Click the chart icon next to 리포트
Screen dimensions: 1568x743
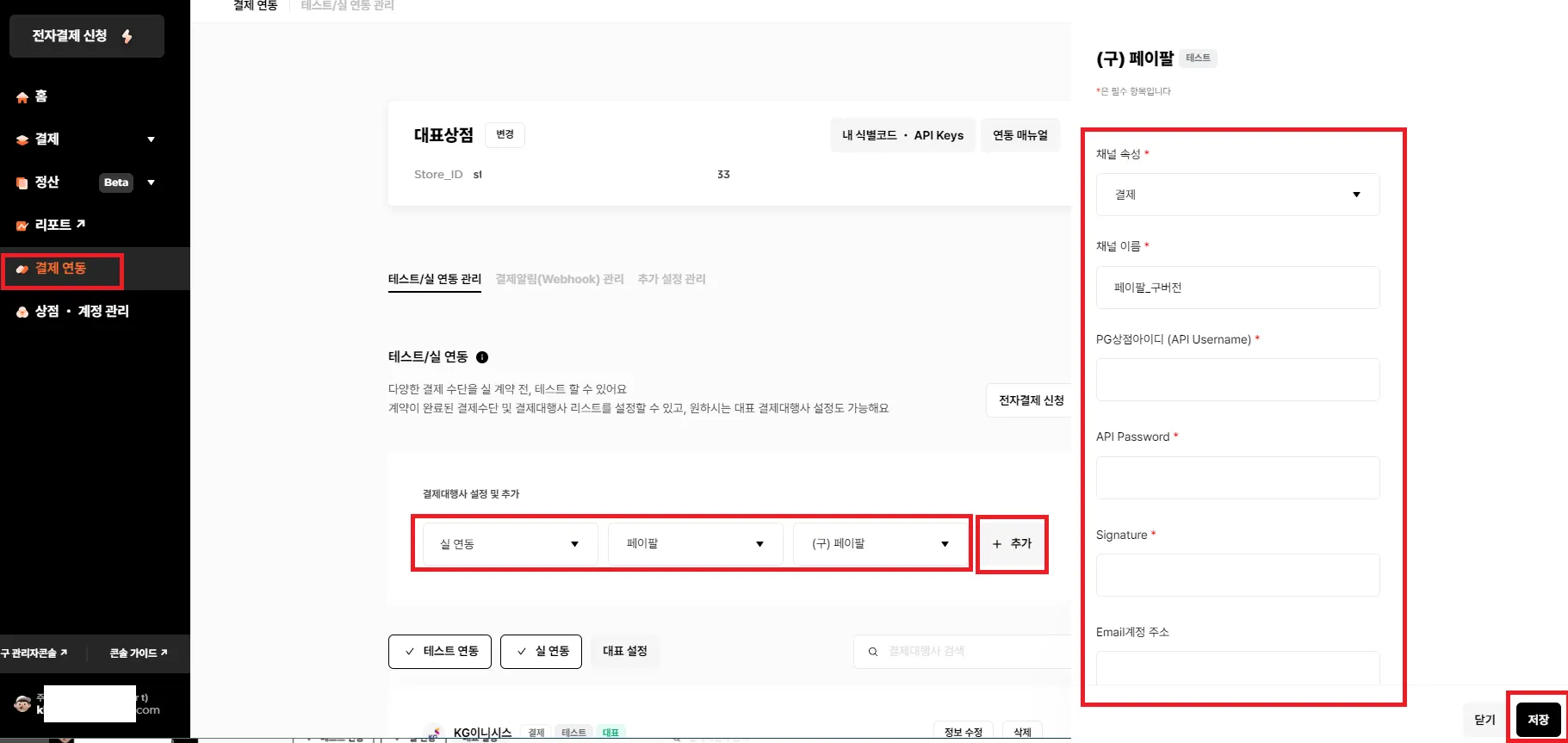pyautogui.click(x=22, y=226)
